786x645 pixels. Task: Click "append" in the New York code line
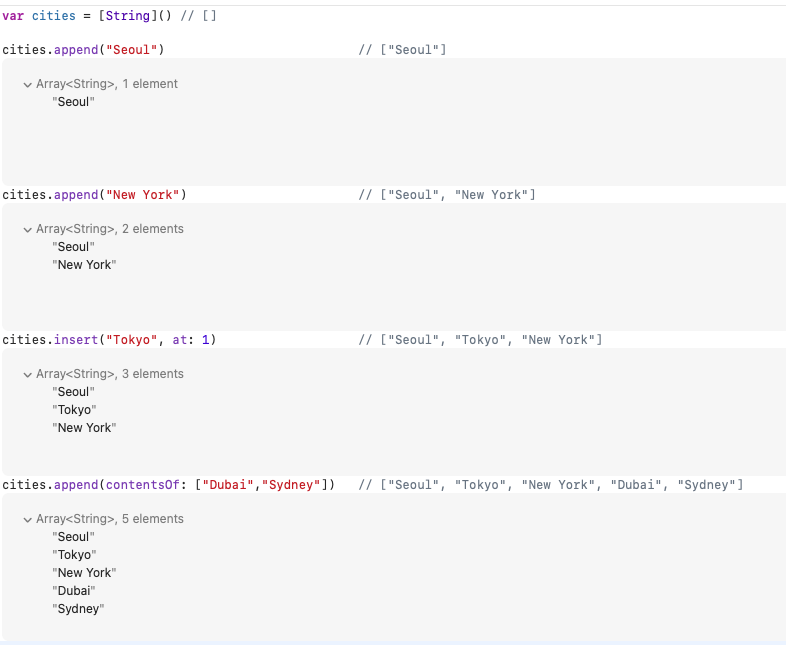click(x=76, y=195)
